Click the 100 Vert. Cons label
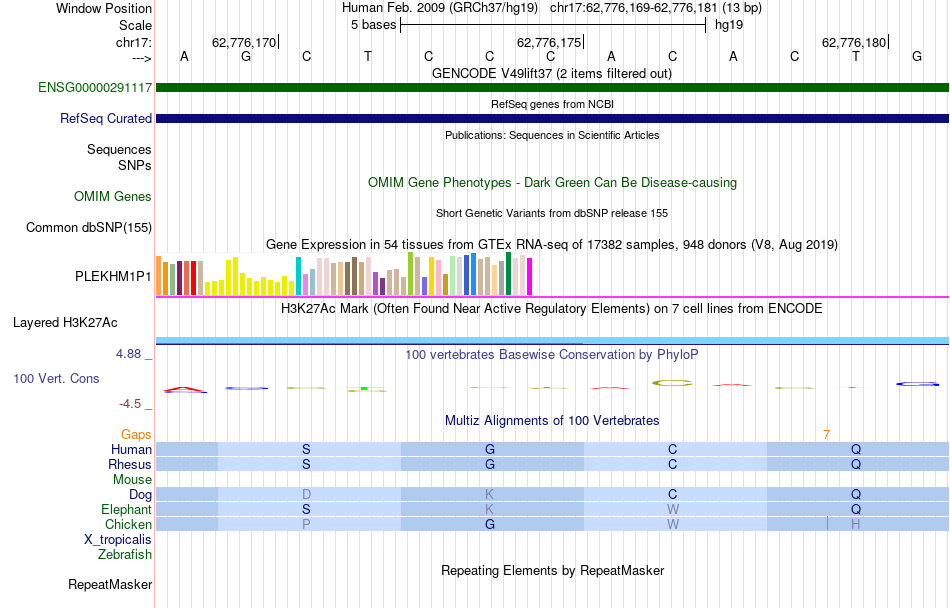 (x=56, y=379)
